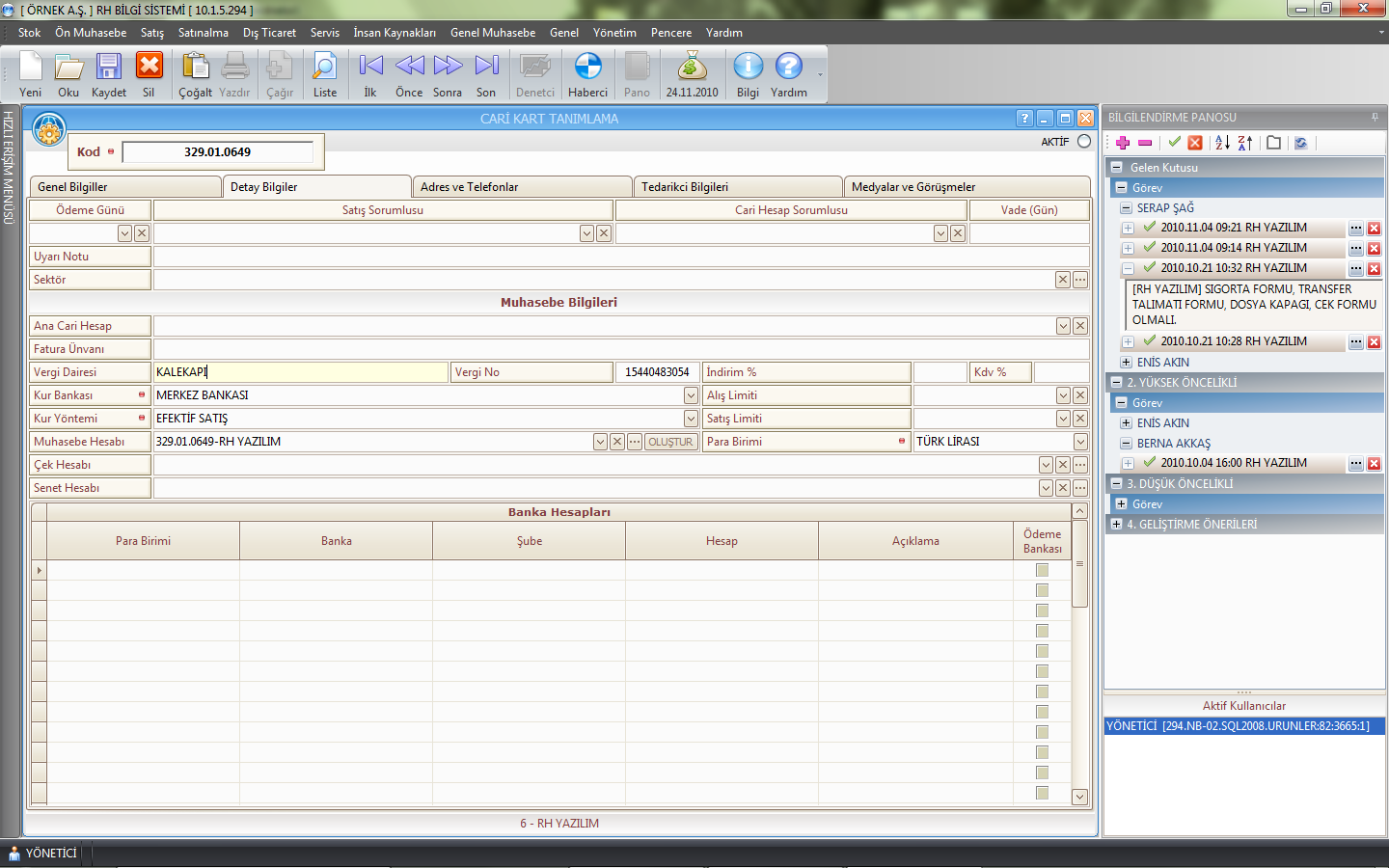Click into the Vergi Dairesi input field
This screenshot has height=868, width=1389.
click(301, 372)
